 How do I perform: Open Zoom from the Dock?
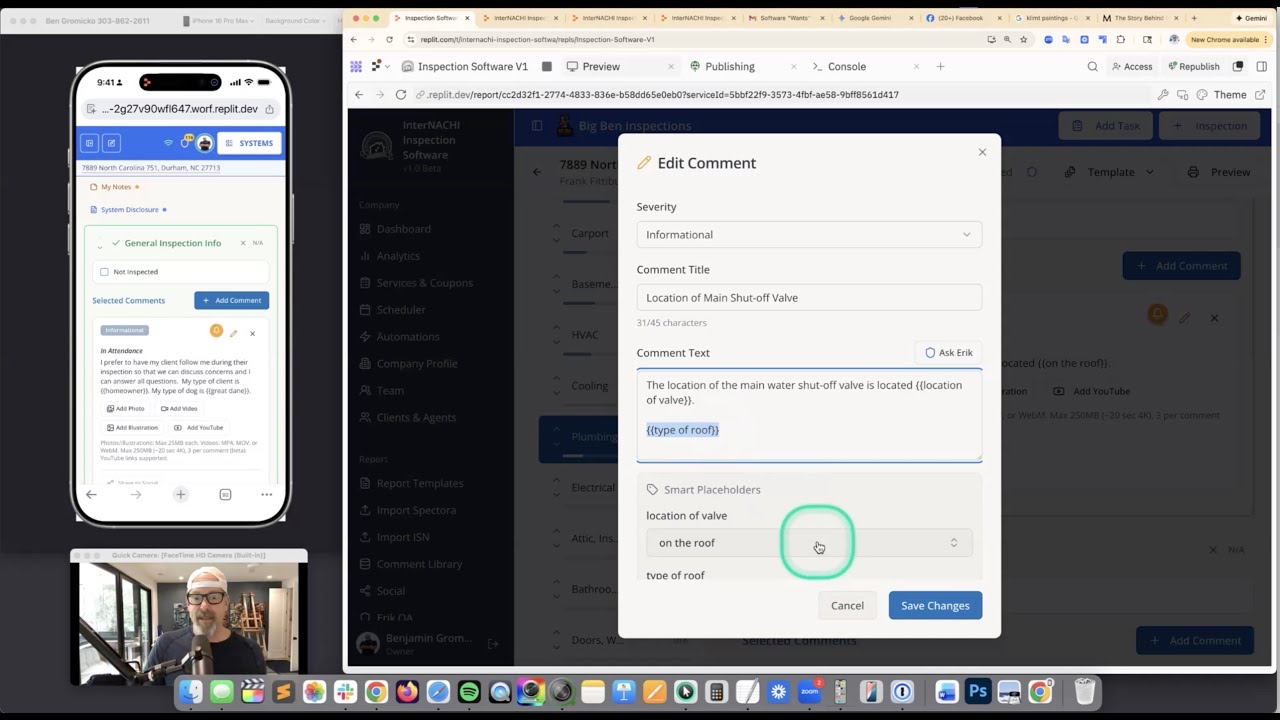[x=809, y=692]
